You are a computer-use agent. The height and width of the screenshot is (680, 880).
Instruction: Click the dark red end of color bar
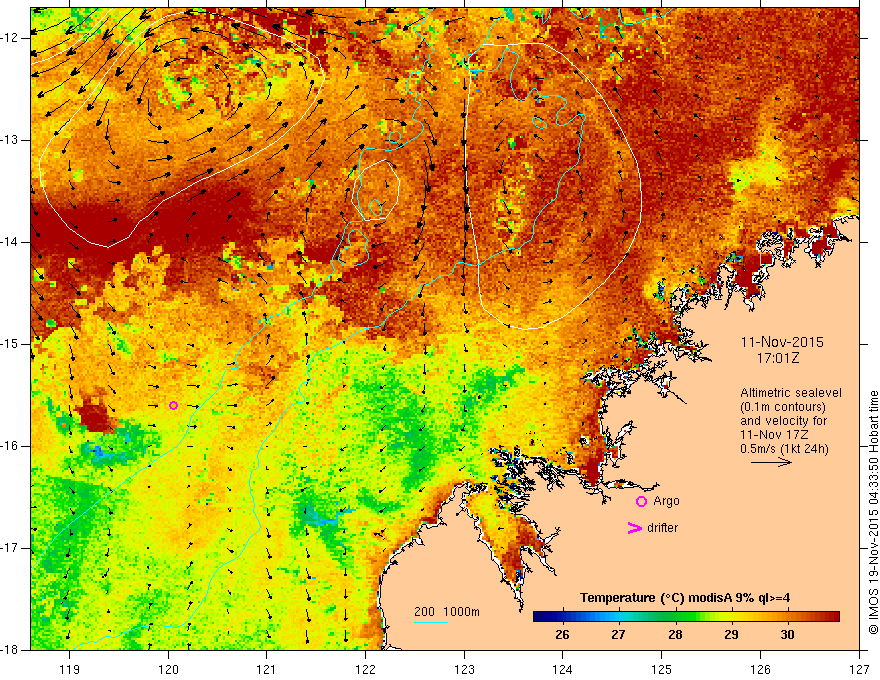click(x=834, y=617)
